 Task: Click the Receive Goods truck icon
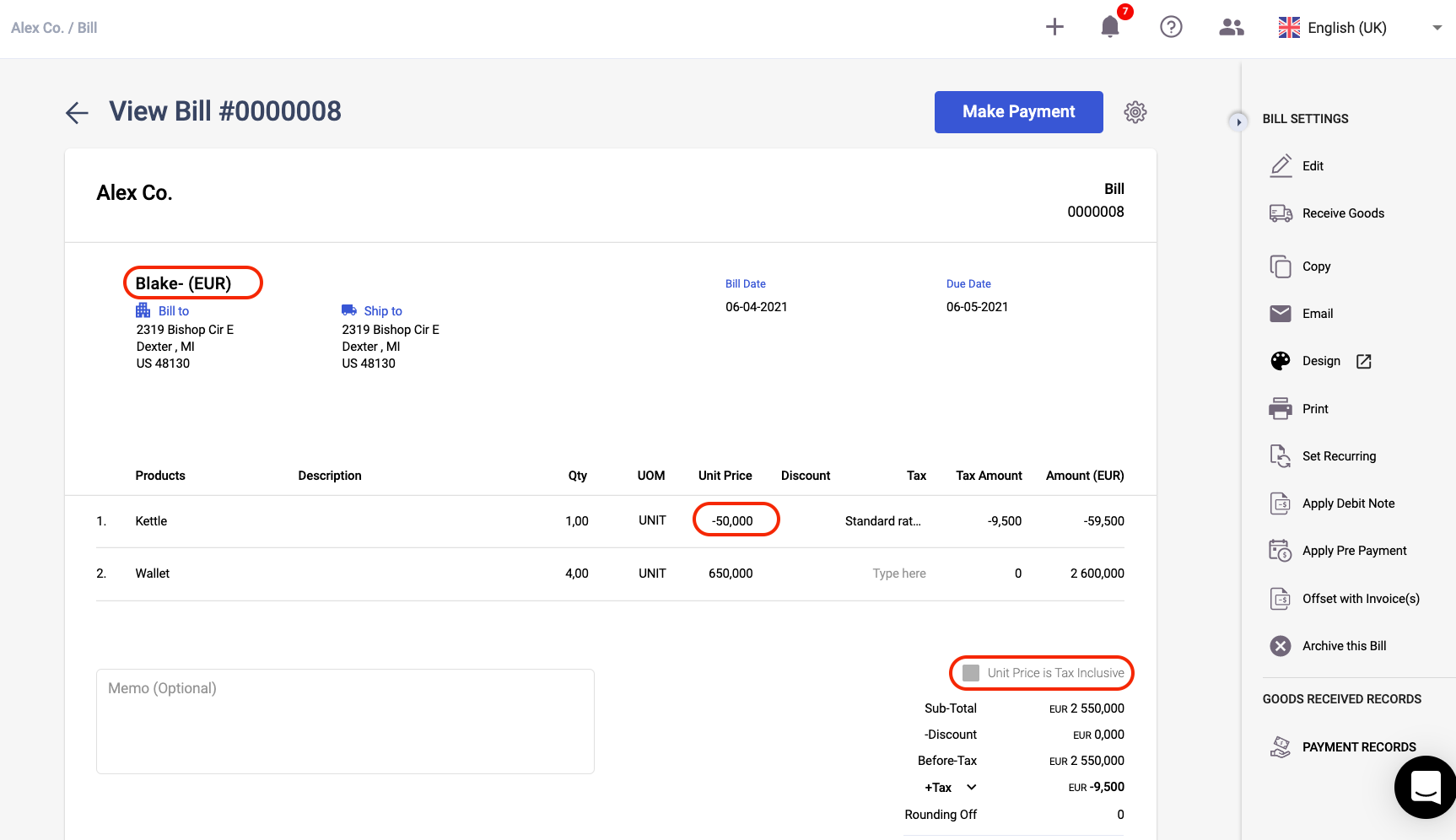coord(1281,213)
